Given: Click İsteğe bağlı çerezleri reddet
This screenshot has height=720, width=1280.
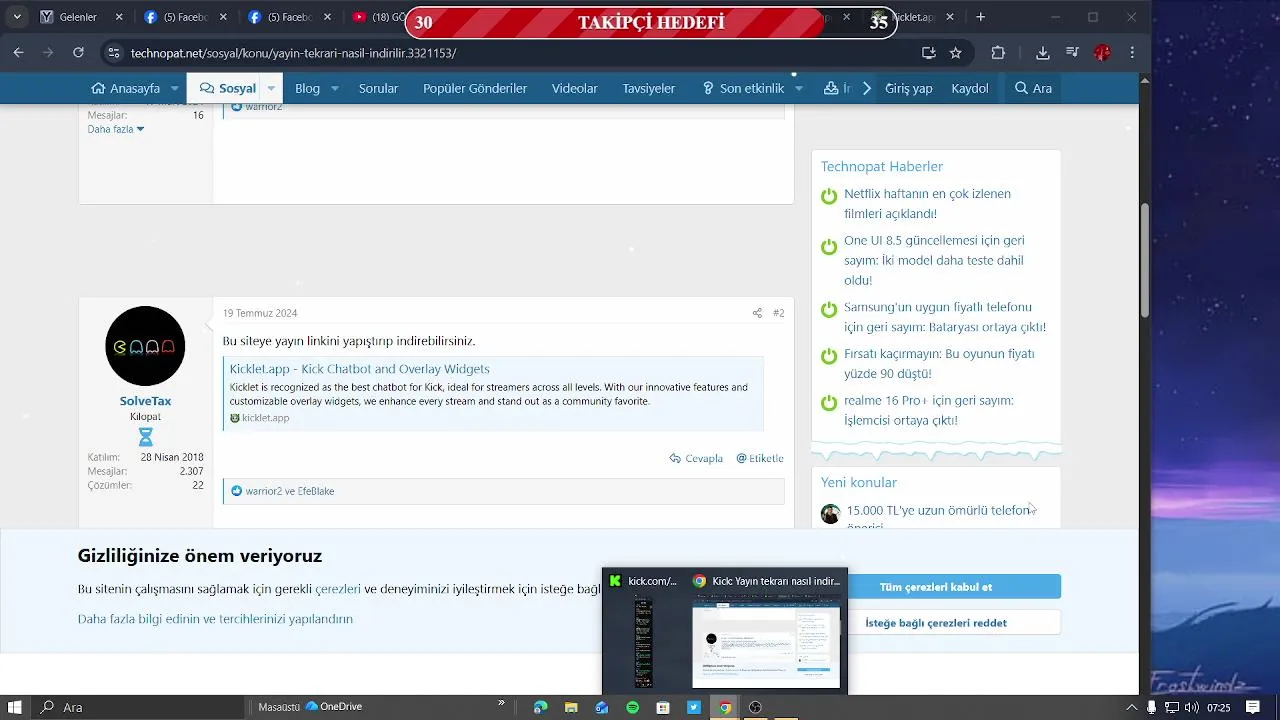Looking at the screenshot, I should pyautogui.click(x=936, y=623).
